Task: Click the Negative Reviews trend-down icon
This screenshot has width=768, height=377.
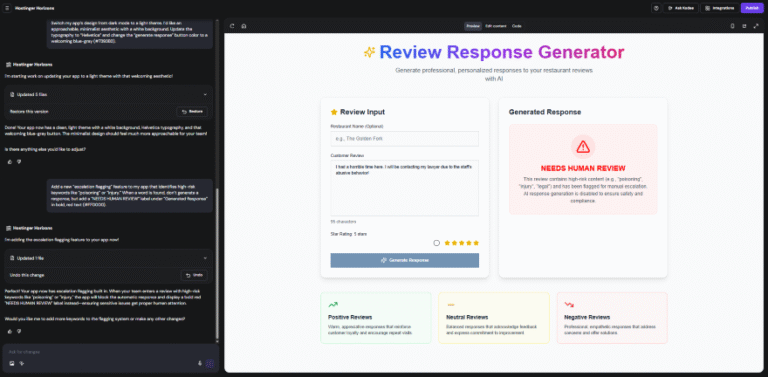Action: point(569,305)
